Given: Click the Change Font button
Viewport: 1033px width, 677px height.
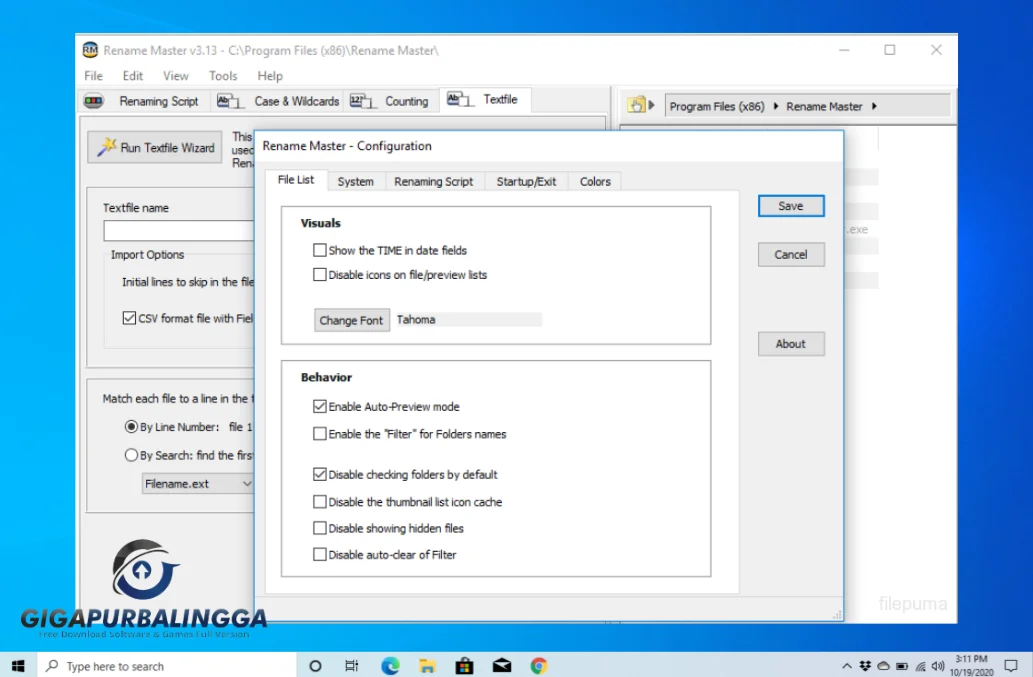Looking at the screenshot, I should [x=351, y=320].
